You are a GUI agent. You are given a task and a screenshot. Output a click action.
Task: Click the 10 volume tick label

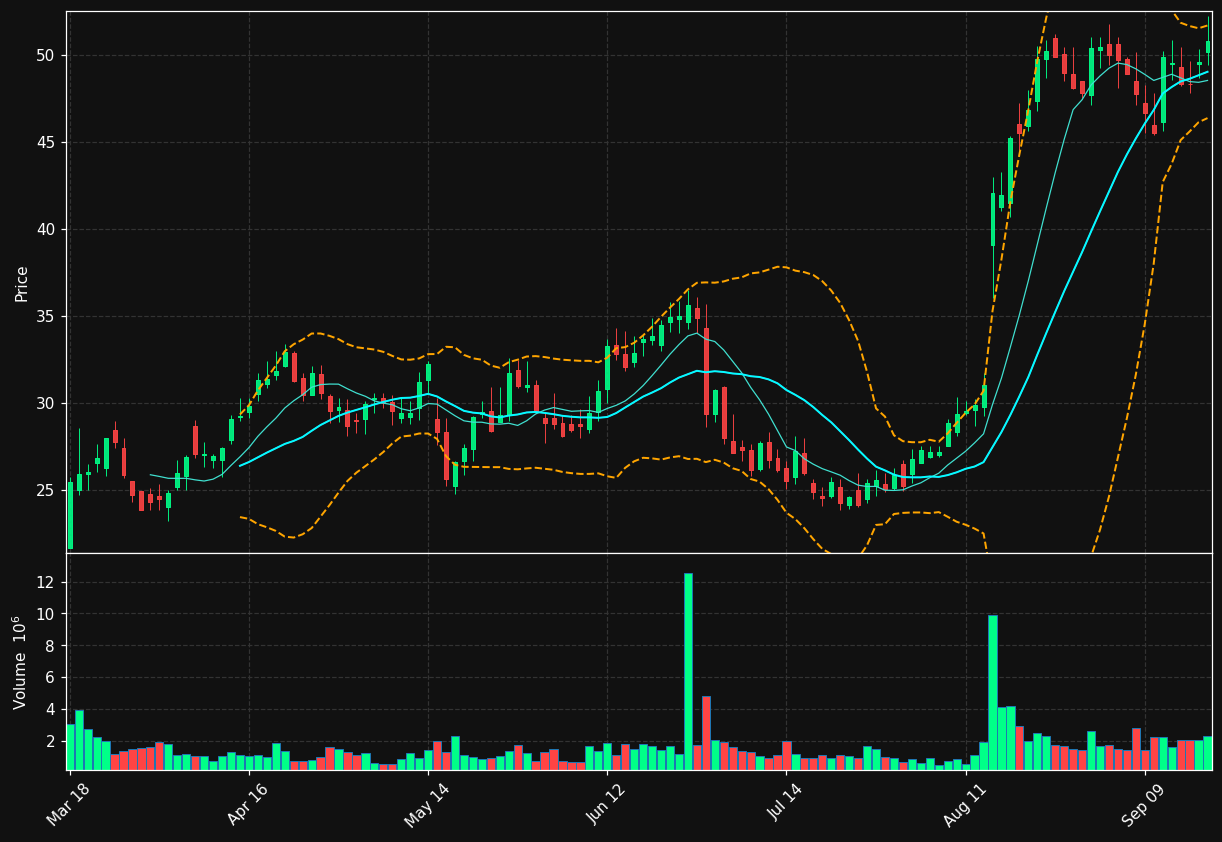[47, 614]
